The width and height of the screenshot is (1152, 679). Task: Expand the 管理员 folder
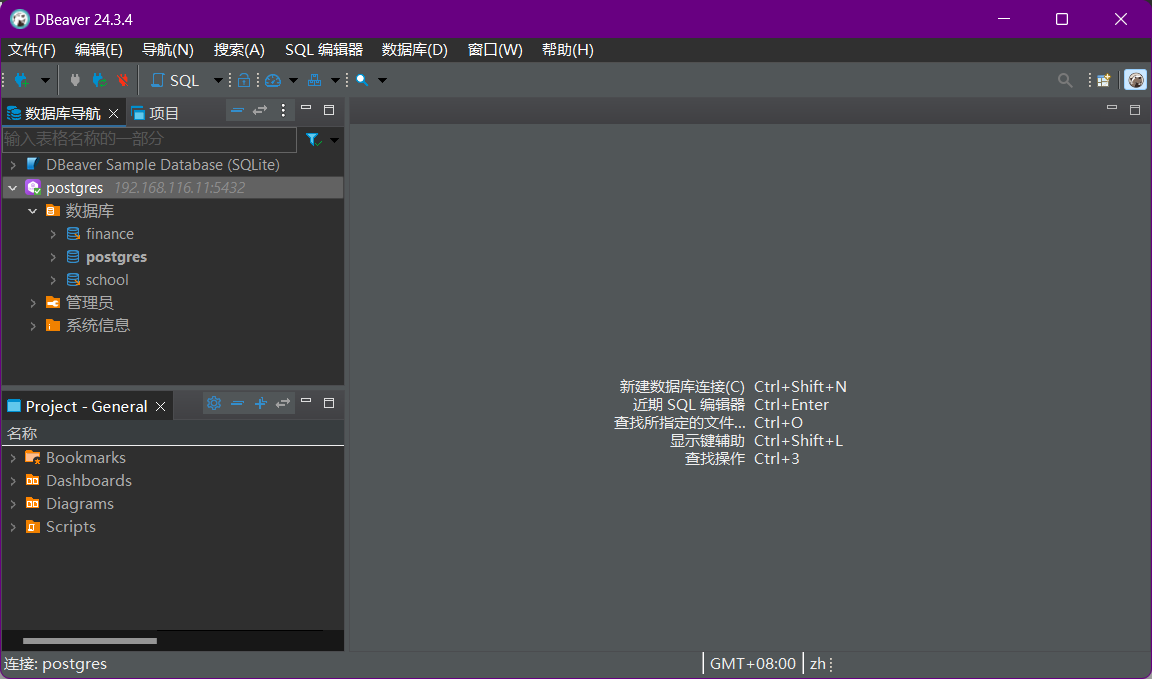[x=32, y=303]
